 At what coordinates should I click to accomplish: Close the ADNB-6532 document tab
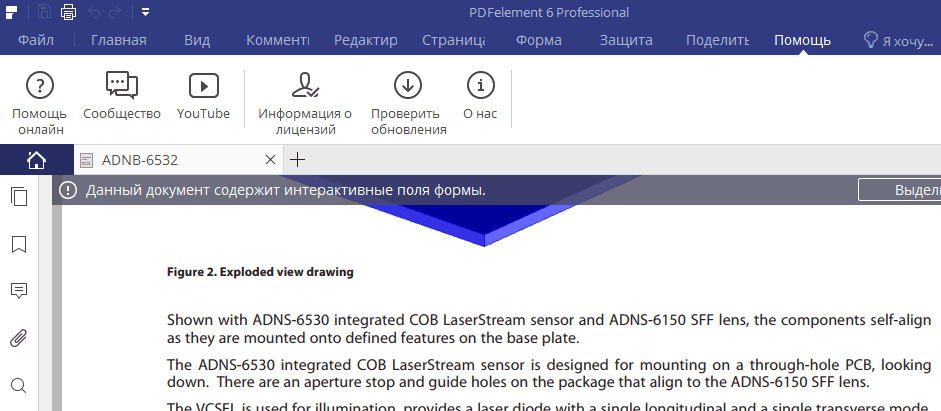269,160
